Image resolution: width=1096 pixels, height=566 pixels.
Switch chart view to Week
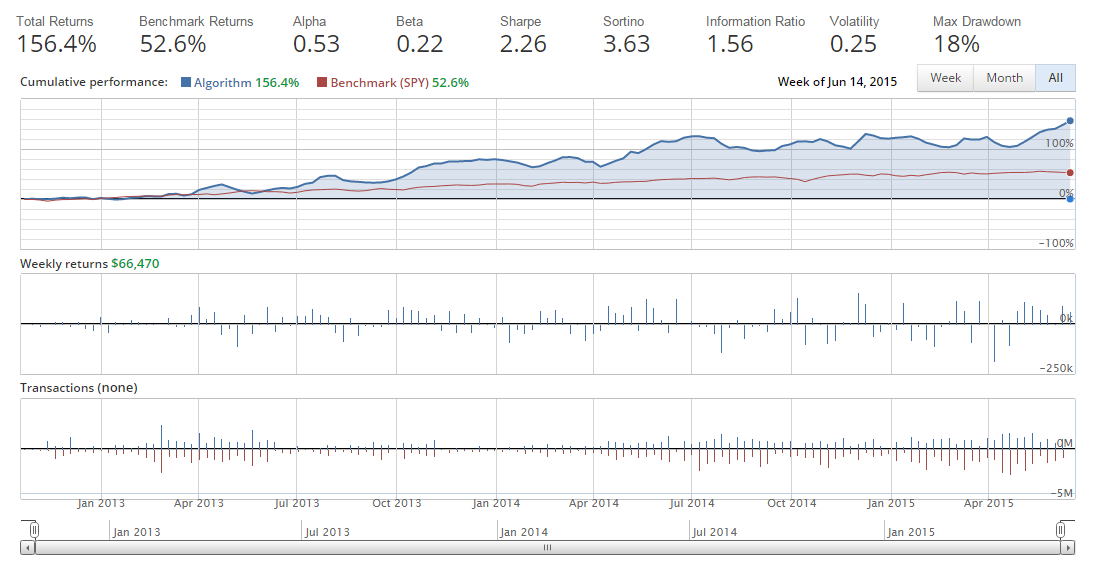point(945,78)
